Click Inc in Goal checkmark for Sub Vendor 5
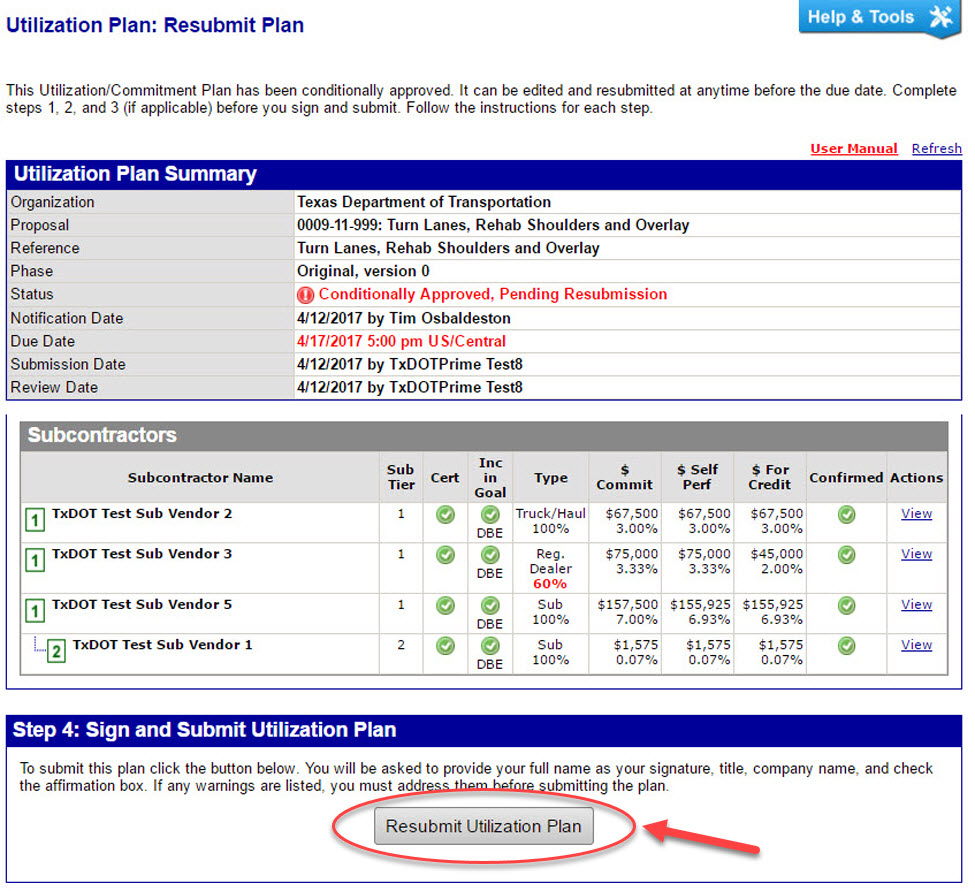This screenshot has width=975, height=891. pos(490,606)
